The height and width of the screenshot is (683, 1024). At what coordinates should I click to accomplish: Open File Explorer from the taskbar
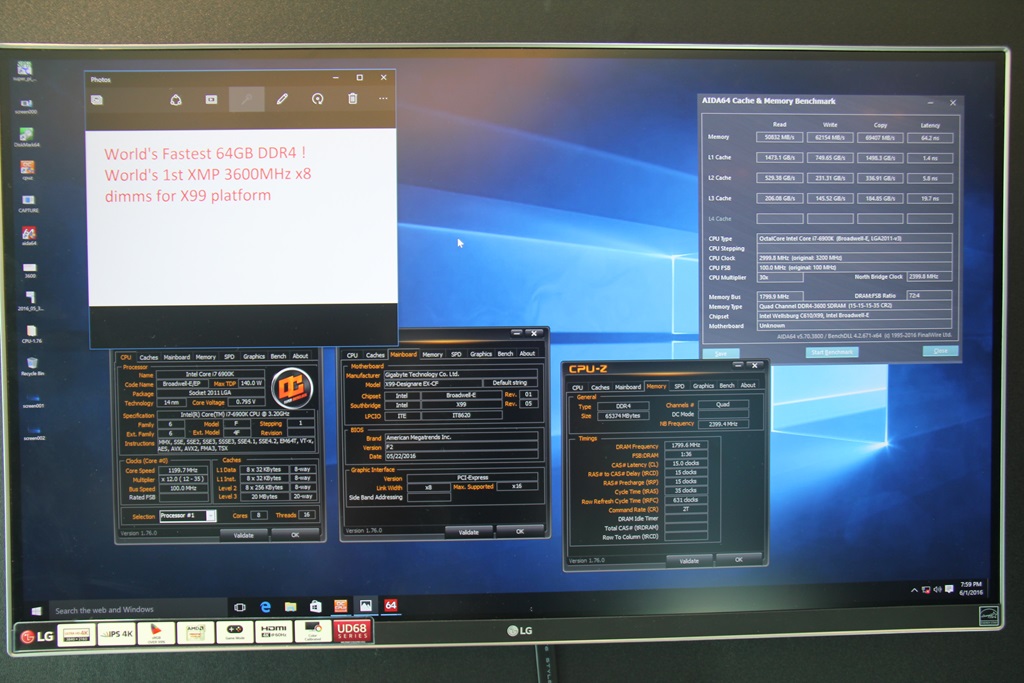290,606
